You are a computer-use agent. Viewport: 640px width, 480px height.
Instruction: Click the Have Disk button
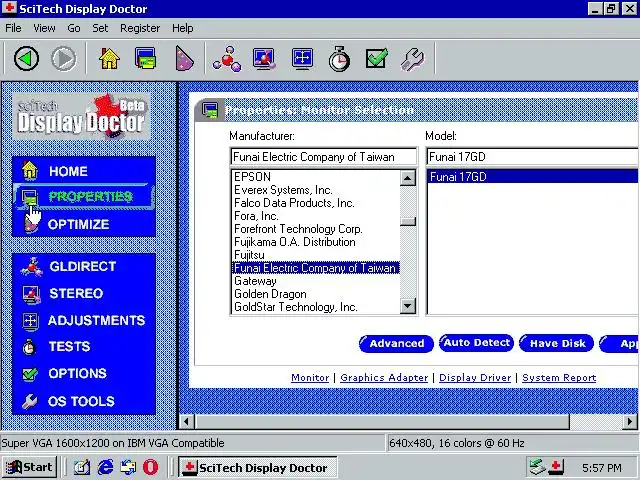[x=556, y=344]
